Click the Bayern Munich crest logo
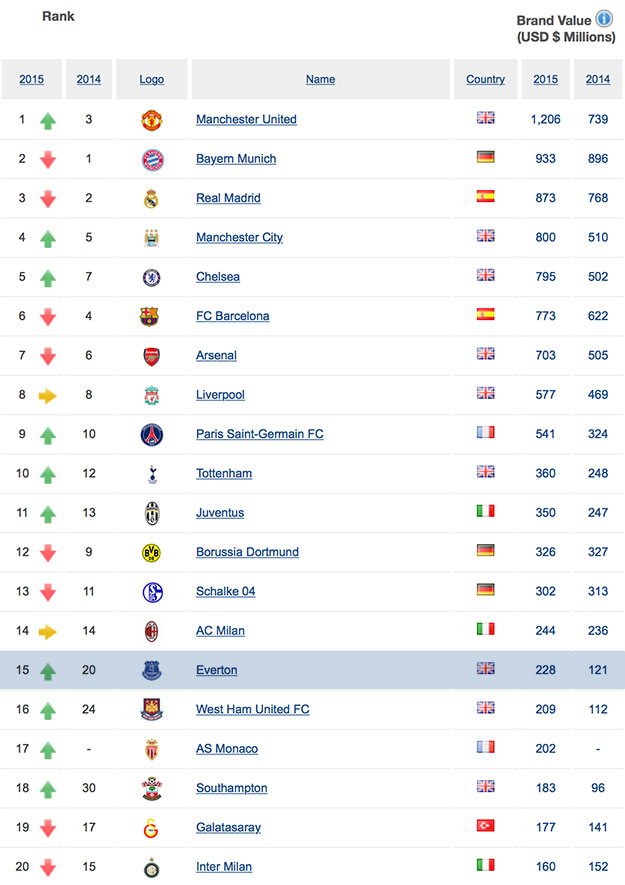 tap(152, 160)
